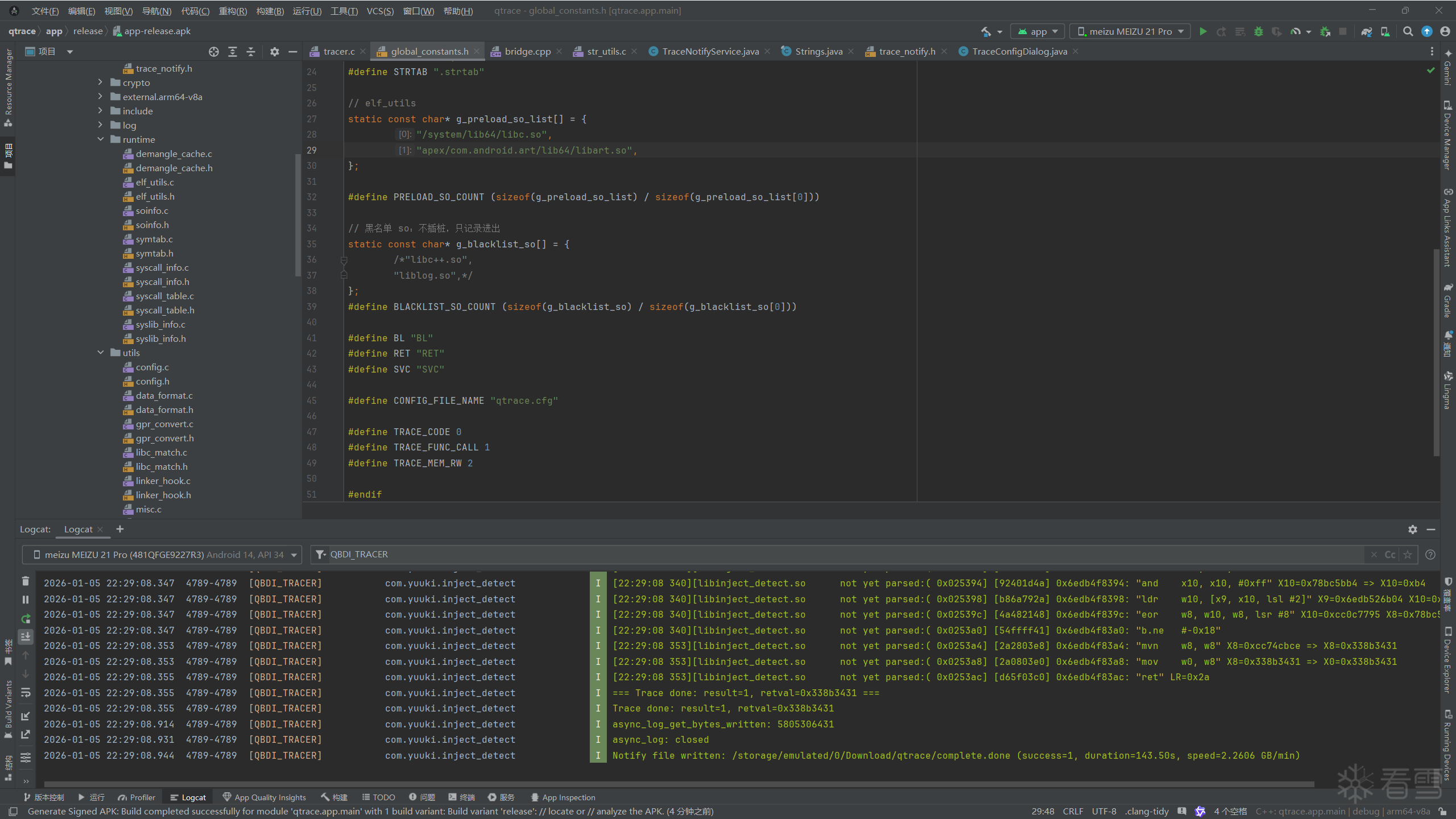Sync project with Gradle files icon
Screen dimensions: 1456x819
tap(1366, 31)
